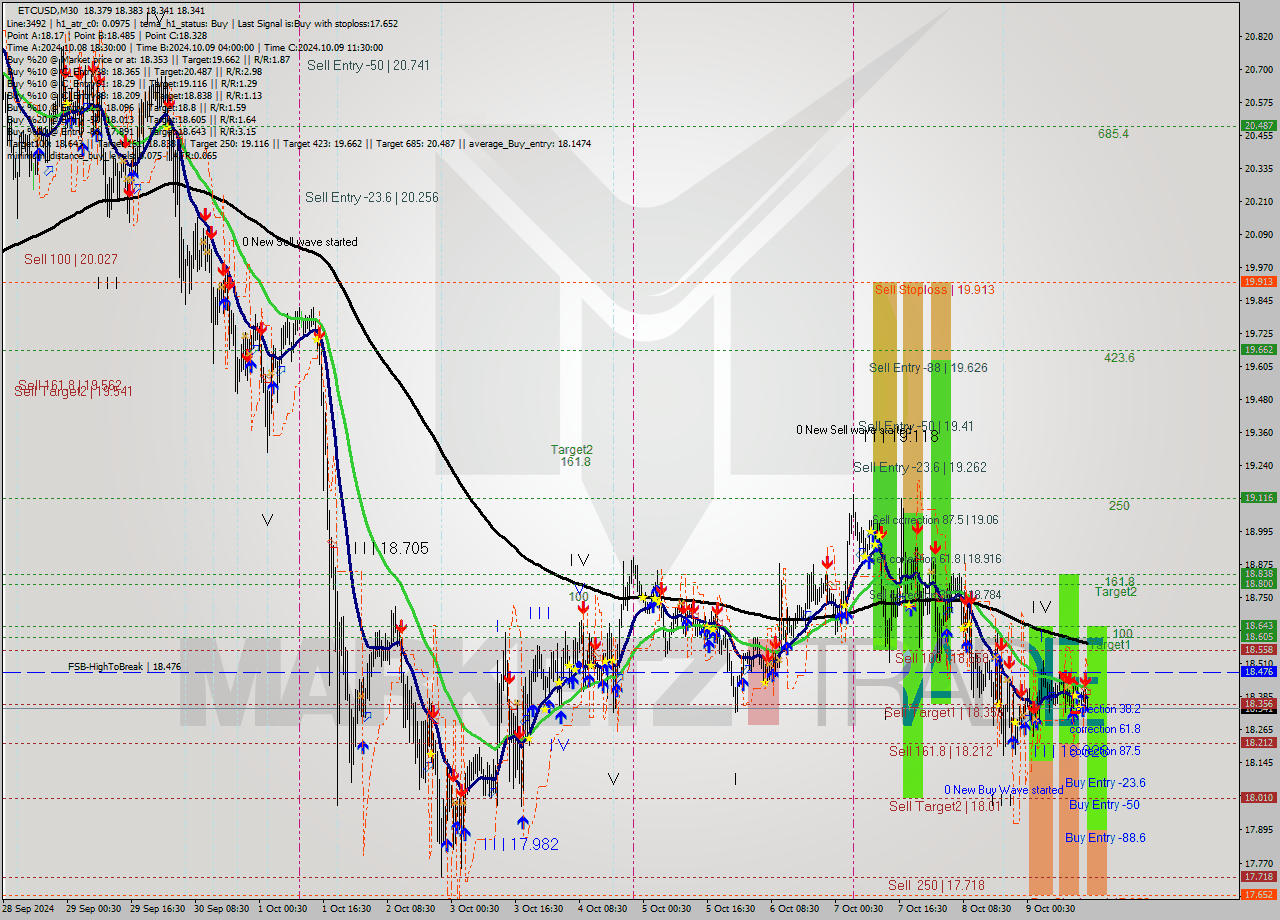Click the 'Sell 100 | 20.027' label

(x=71, y=259)
